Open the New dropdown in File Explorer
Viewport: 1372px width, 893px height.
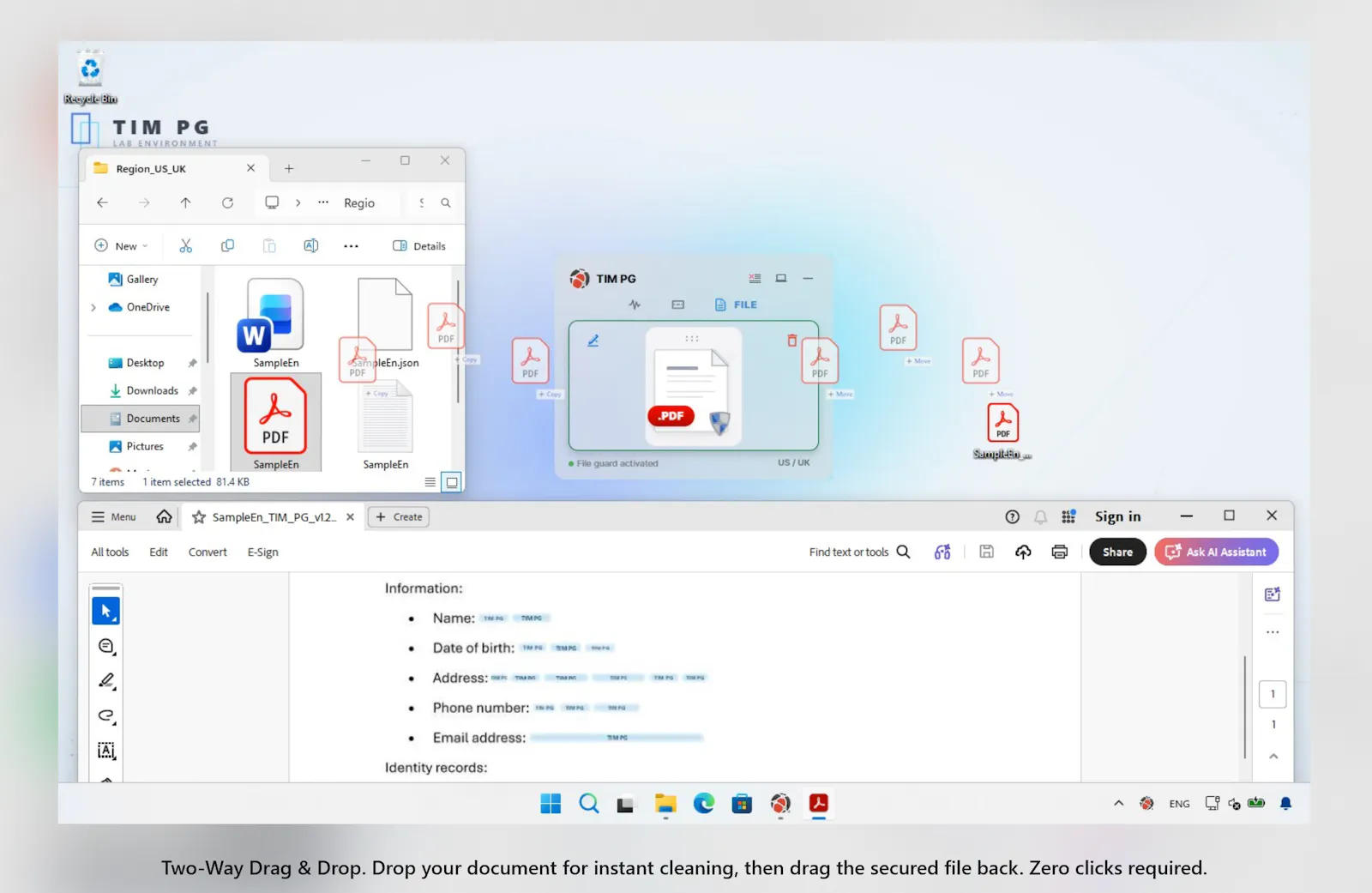coord(121,246)
